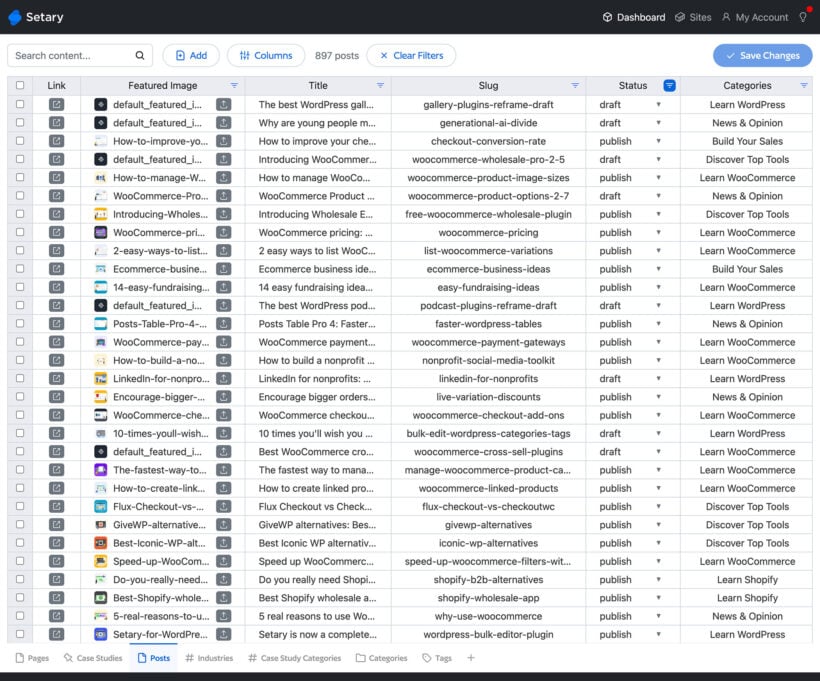Open My Account
Image resolution: width=820 pixels, height=681 pixels.
pyautogui.click(x=755, y=17)
